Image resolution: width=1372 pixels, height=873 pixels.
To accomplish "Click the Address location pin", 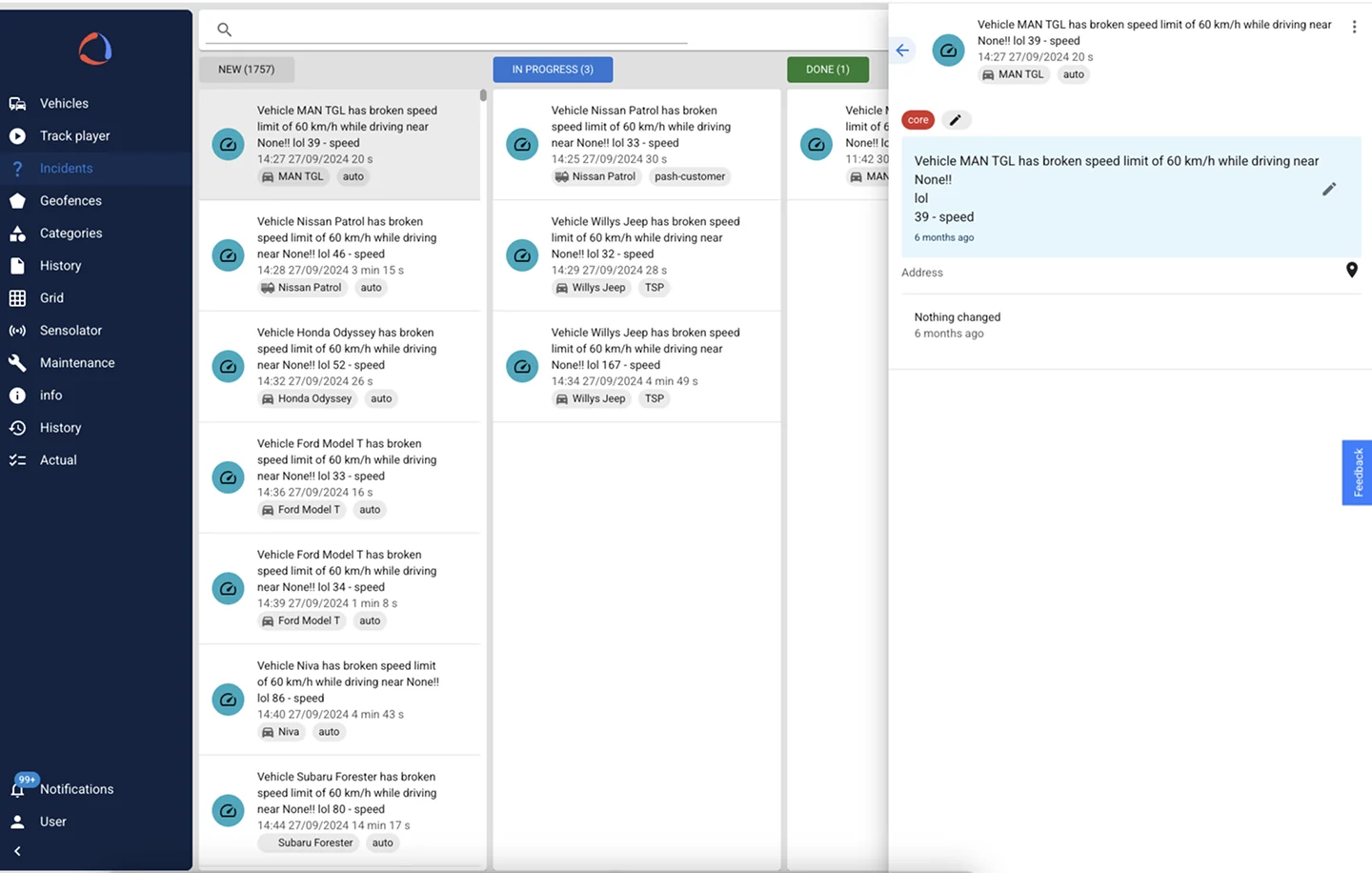I will [1351, 271].
